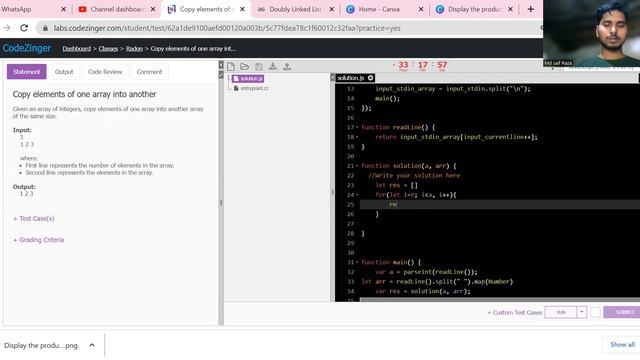Switch to the Channel dashboard YouTube tab
The image size is (640, 360).
111,9
